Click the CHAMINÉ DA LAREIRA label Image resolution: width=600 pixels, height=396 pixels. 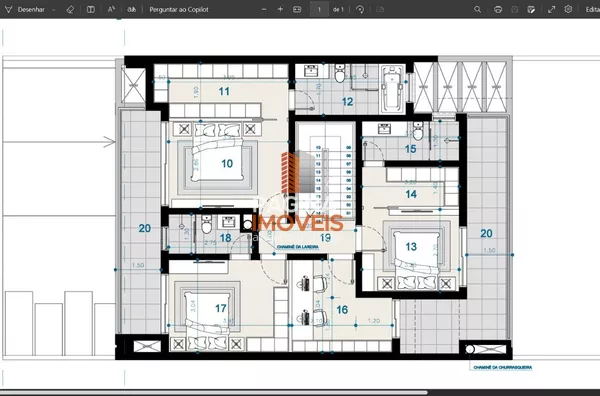pos(298,247)
